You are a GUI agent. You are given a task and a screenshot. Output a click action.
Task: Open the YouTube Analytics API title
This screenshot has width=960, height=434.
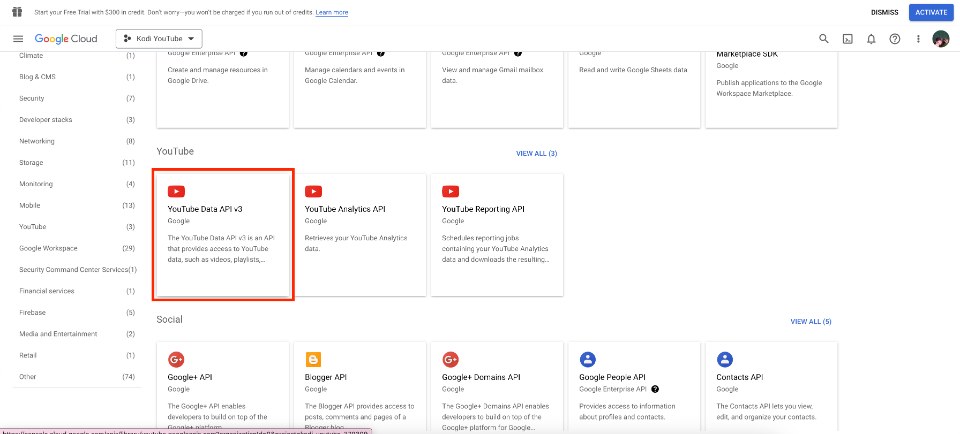coord(345,209)
